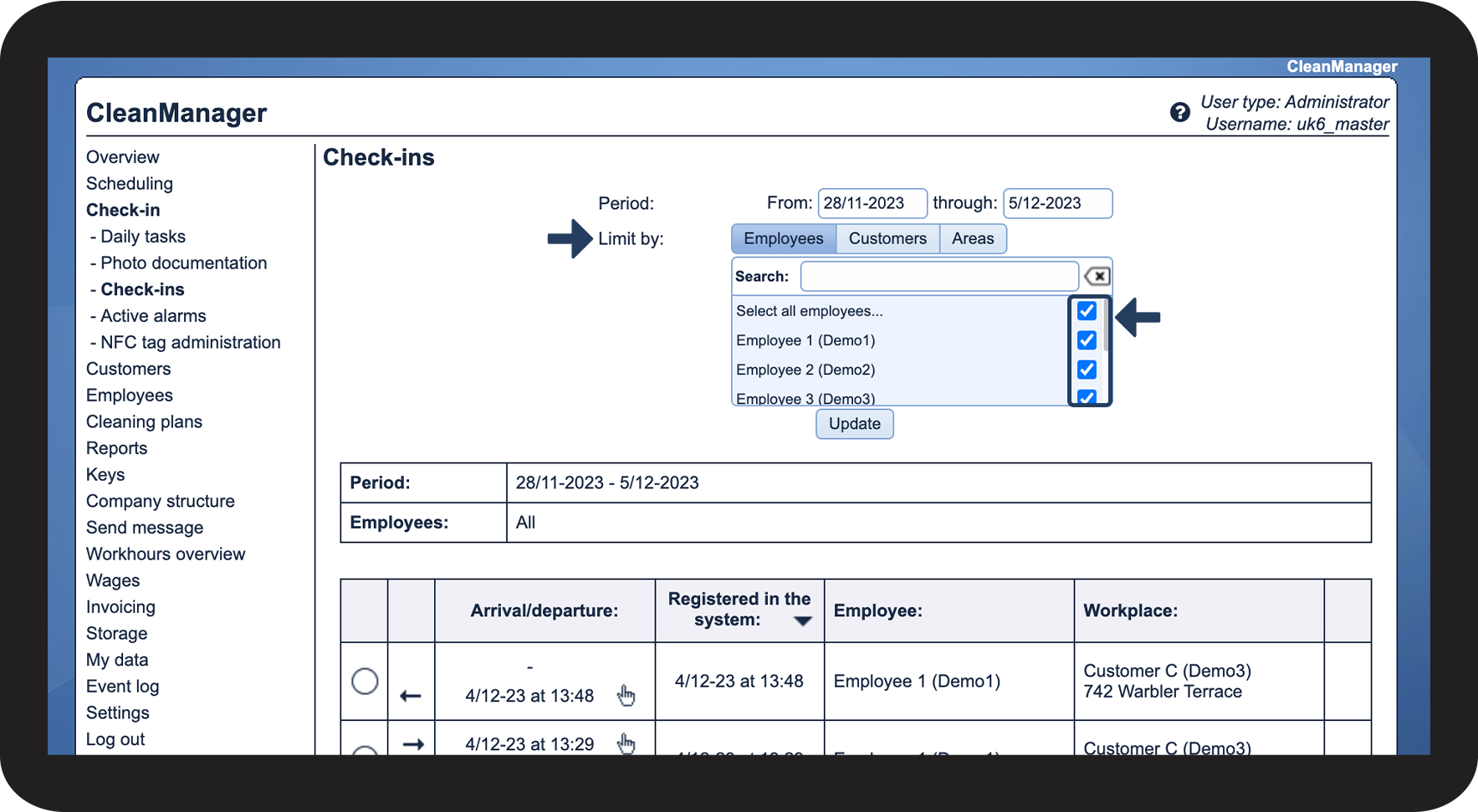Open the From date field 28/11-2023
This screenshot has width=1478, height=812.
(872, 203)
